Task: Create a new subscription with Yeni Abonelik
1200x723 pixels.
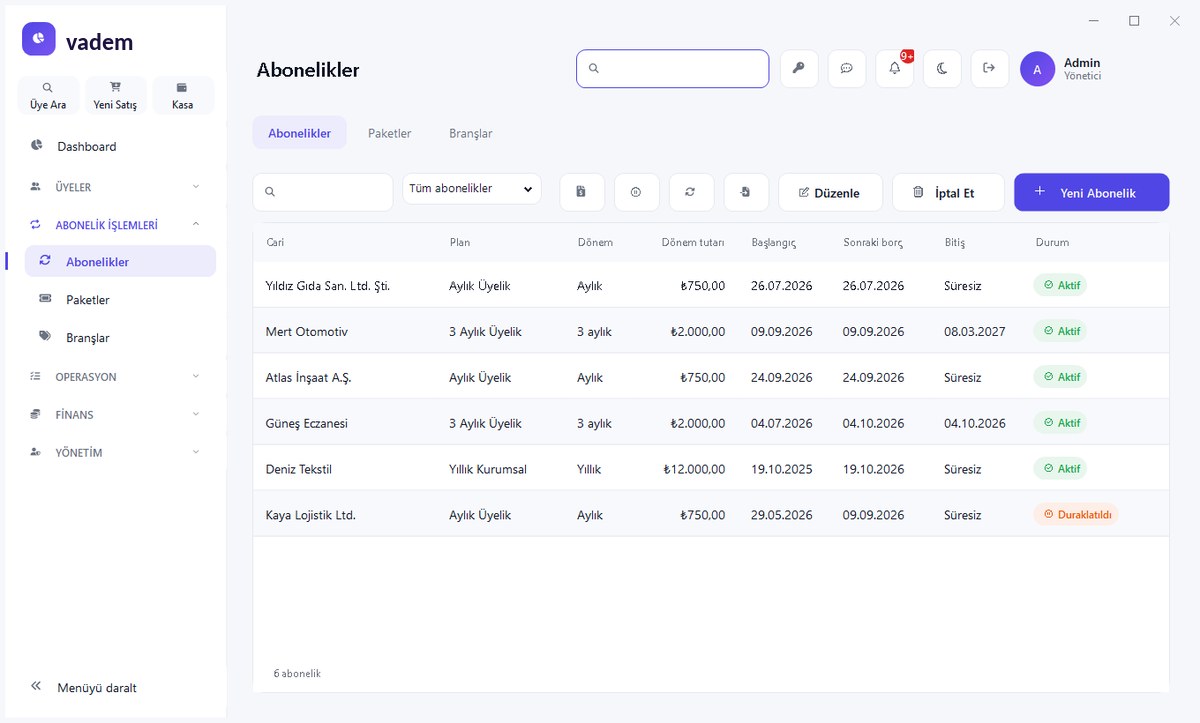Action: [x=1091, y=192]
